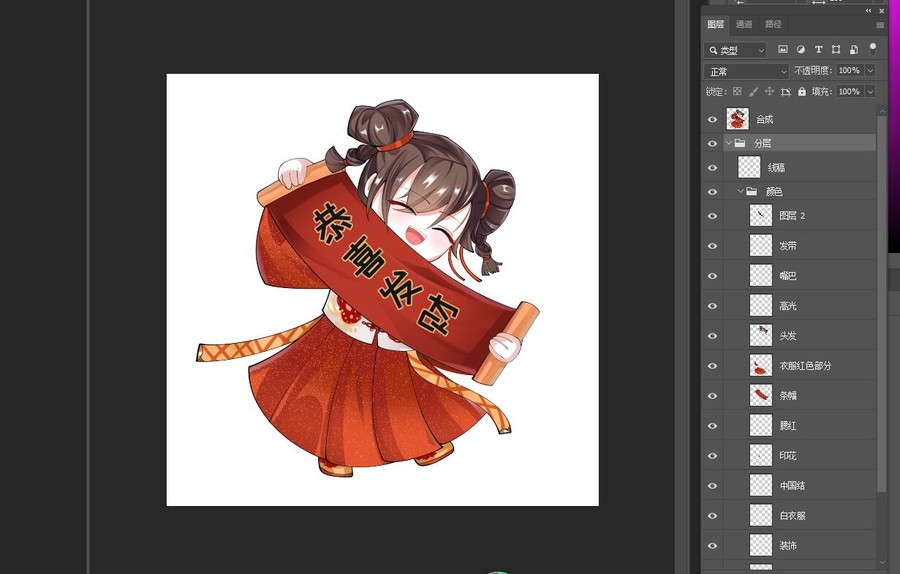The image size is (900, 574).
Task: Open the 正常 blend mode dropdown
Action: click(746, 71)
